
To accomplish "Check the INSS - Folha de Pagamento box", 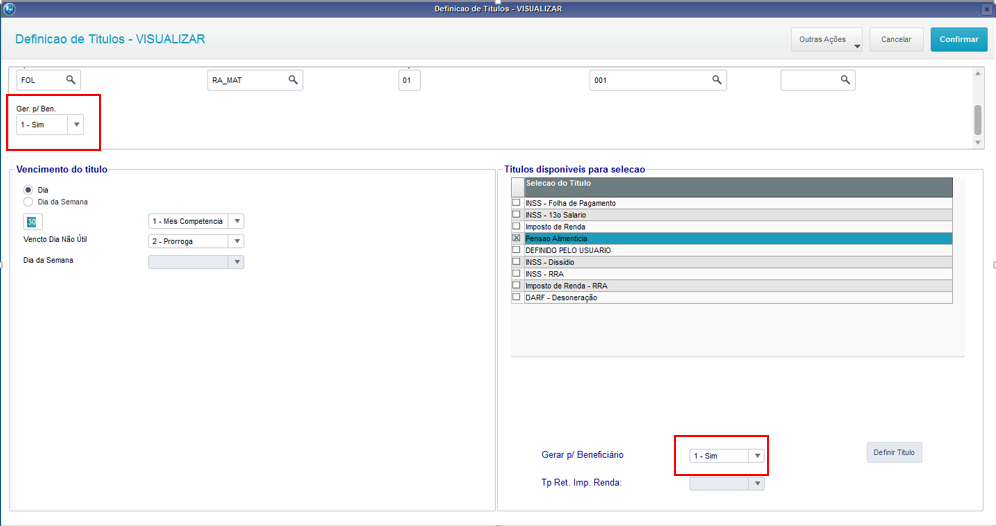I will pyautogui.click(x=516, y=203).
